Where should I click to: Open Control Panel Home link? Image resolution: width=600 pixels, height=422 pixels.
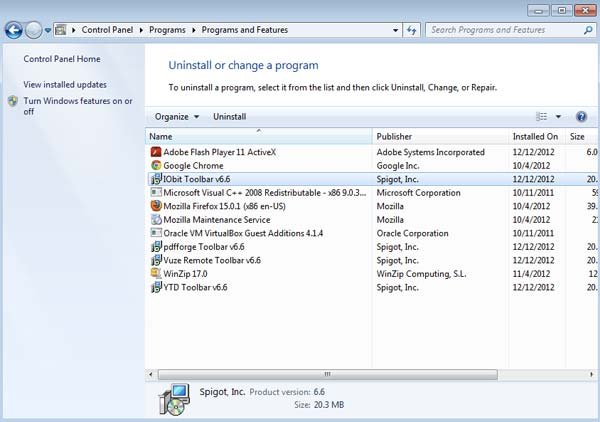pos(62,59)
